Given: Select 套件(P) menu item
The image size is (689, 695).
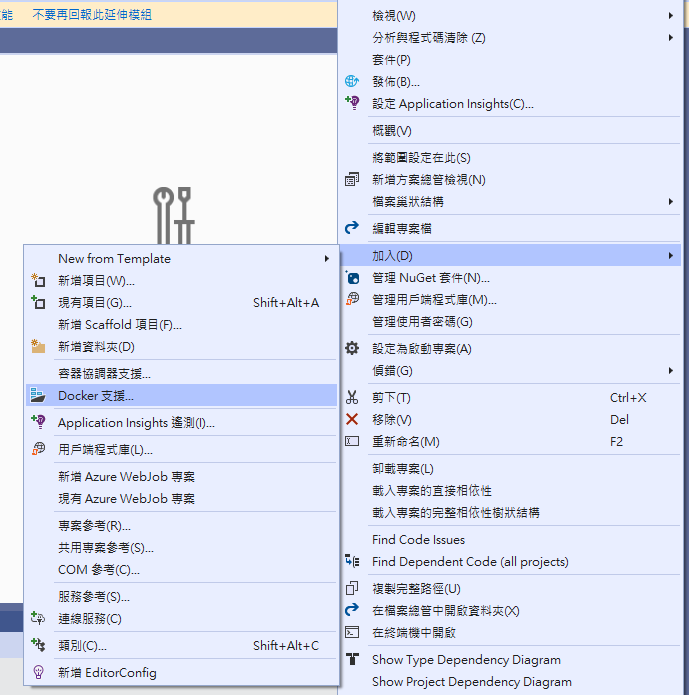Looking at the screenshot, I should pos(511,60).
